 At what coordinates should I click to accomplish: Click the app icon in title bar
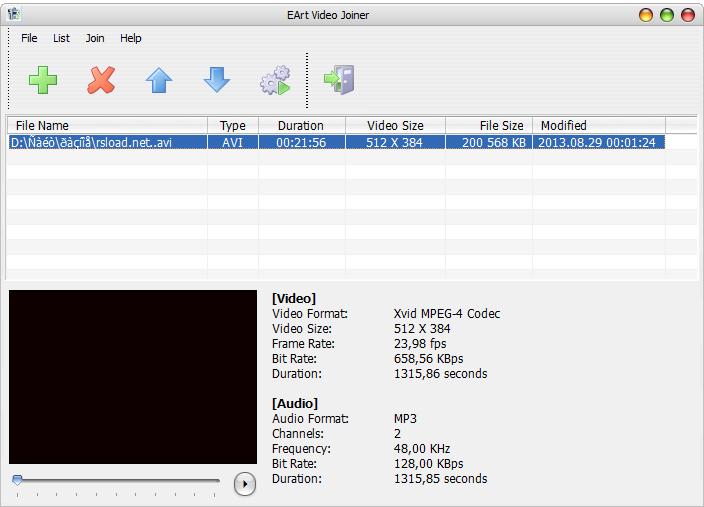14,14
